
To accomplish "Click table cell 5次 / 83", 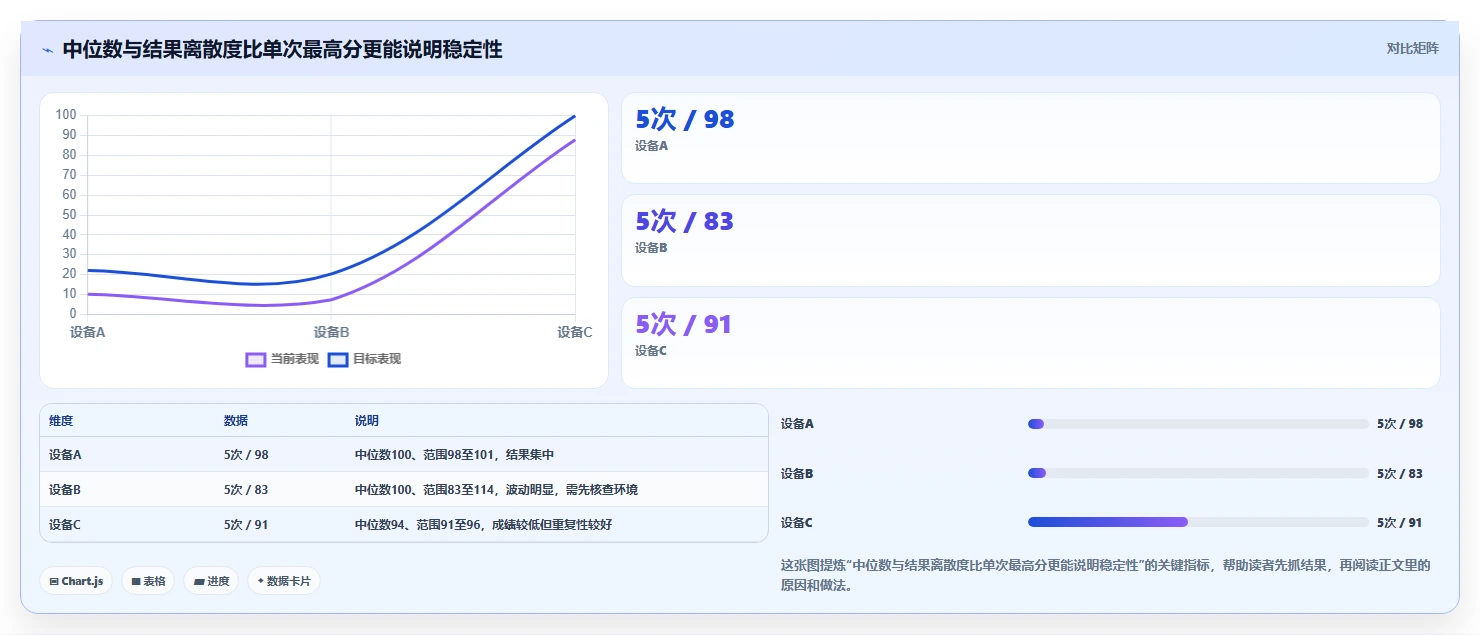I will click(246, 490).
